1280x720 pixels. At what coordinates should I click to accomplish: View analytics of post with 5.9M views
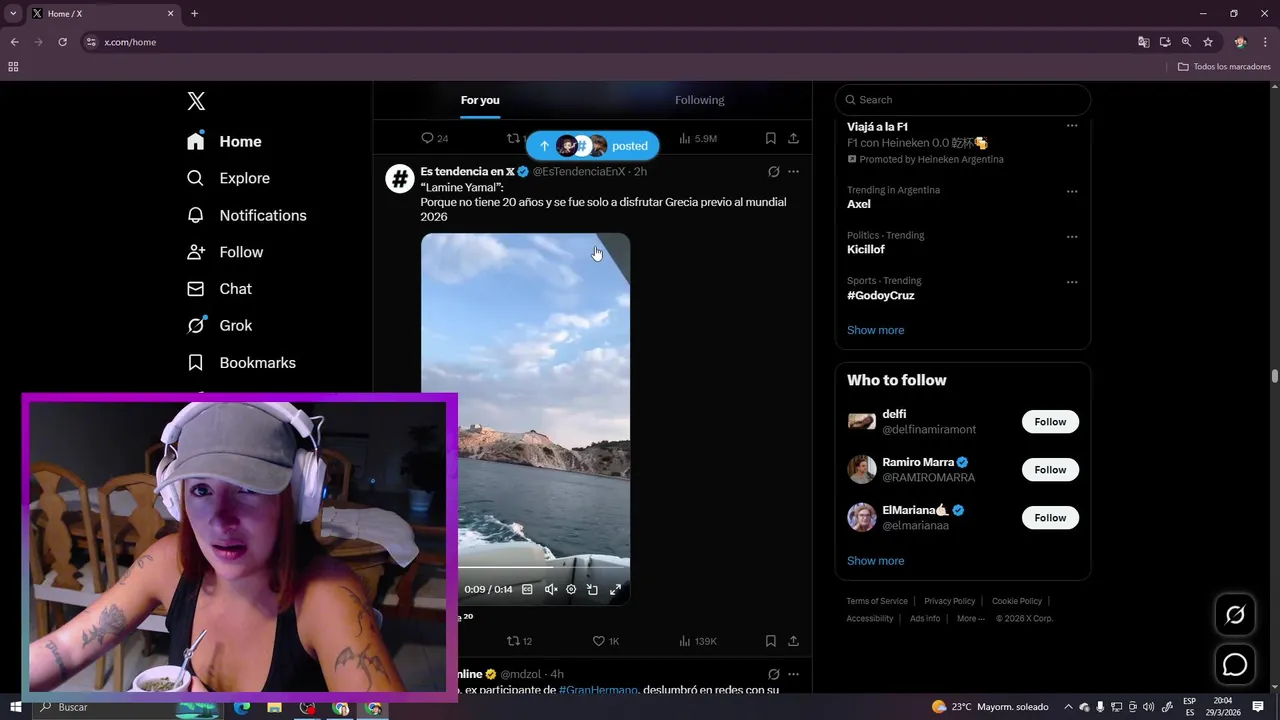[x=697, y=138]
